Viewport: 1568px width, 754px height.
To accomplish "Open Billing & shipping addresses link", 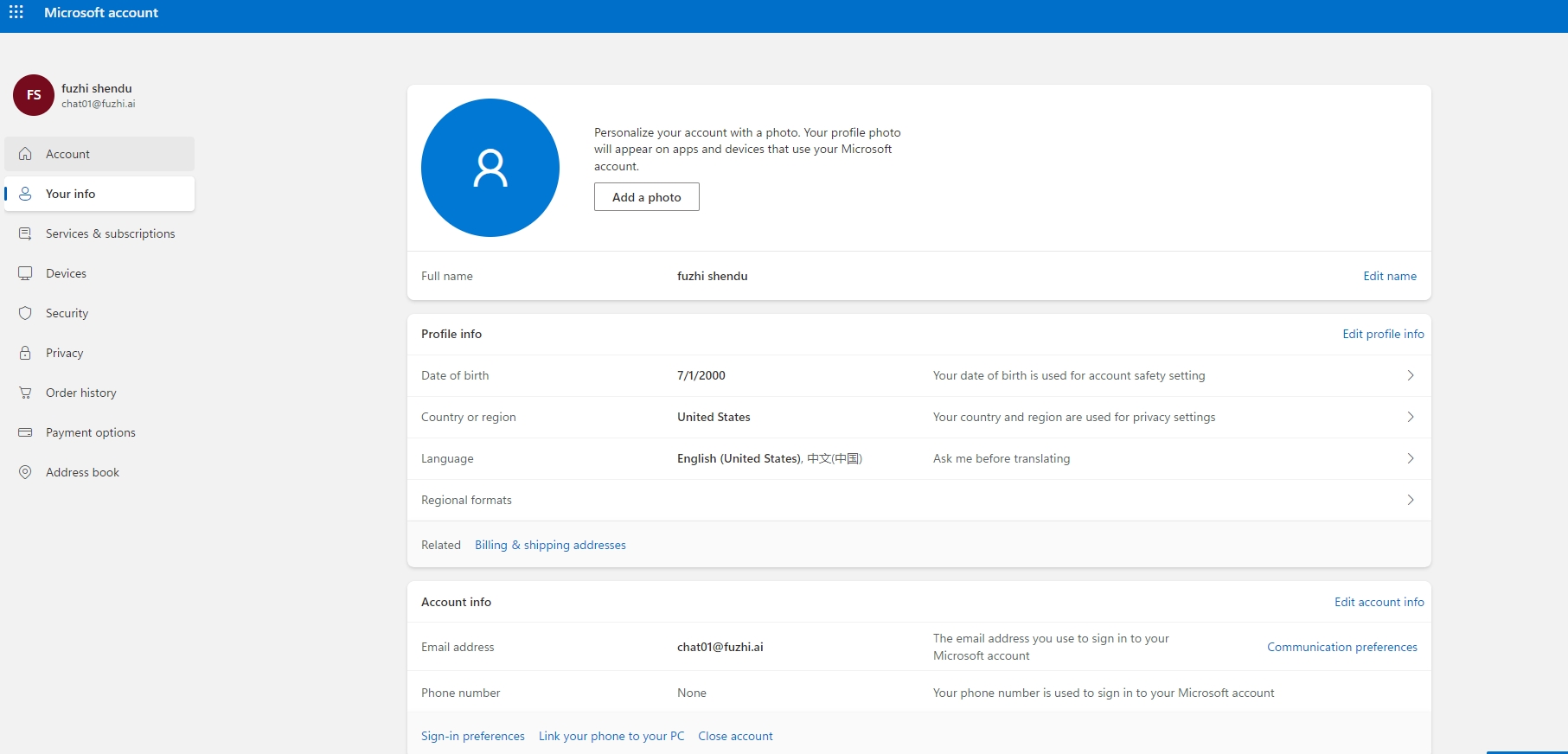I will [x=550, y=545].
